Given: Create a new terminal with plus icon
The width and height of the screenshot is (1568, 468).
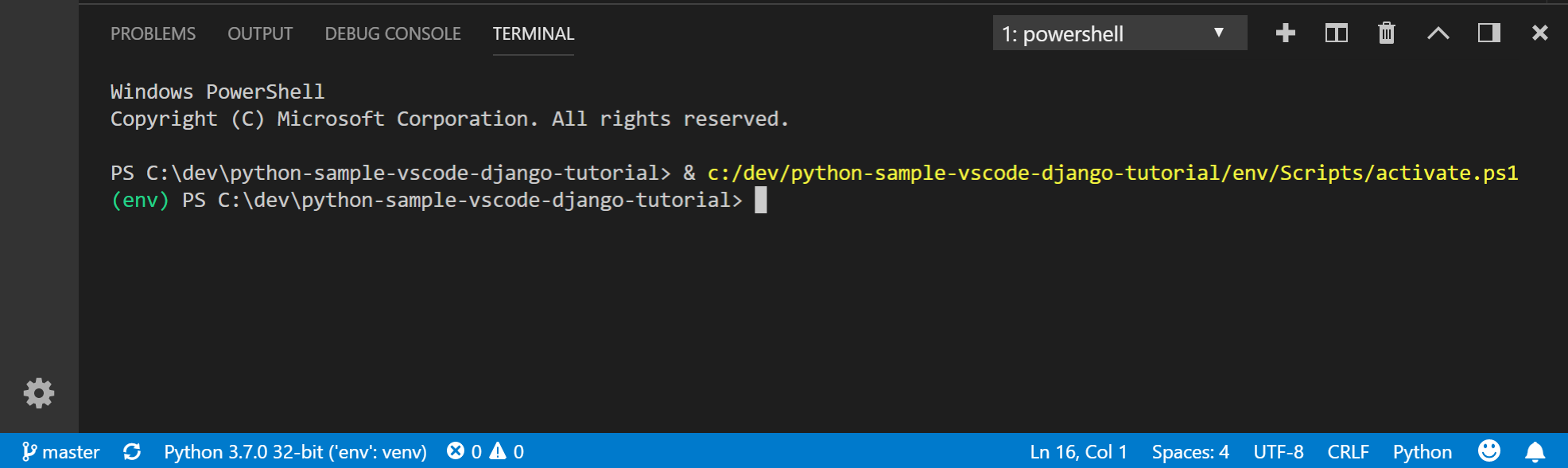Looking at the screenshot, I should (1285, 33).
